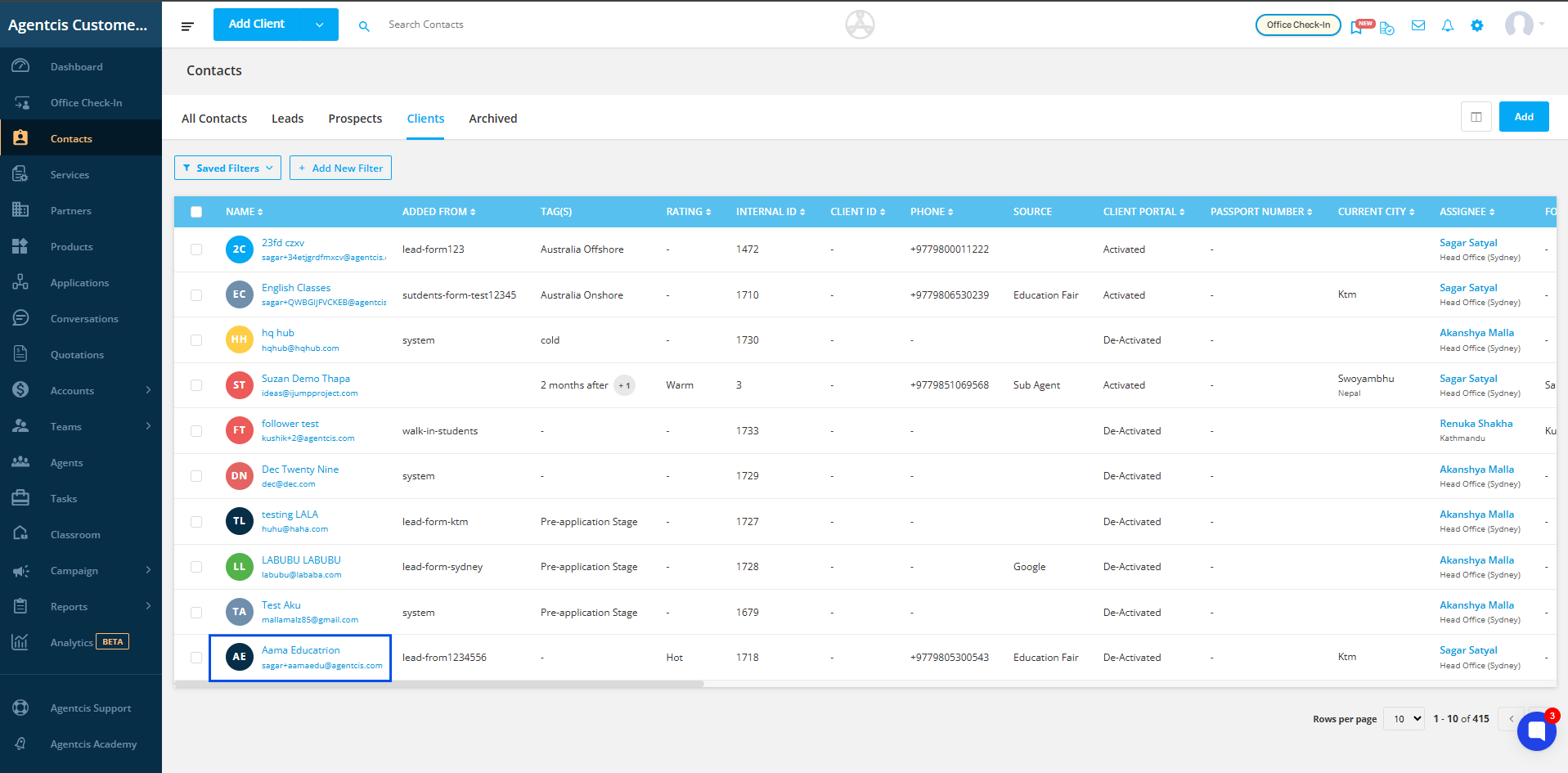Check the Dec Twenty Nine row checkbox
Screen dimensions: 1568x773
(x=196, y=476)
